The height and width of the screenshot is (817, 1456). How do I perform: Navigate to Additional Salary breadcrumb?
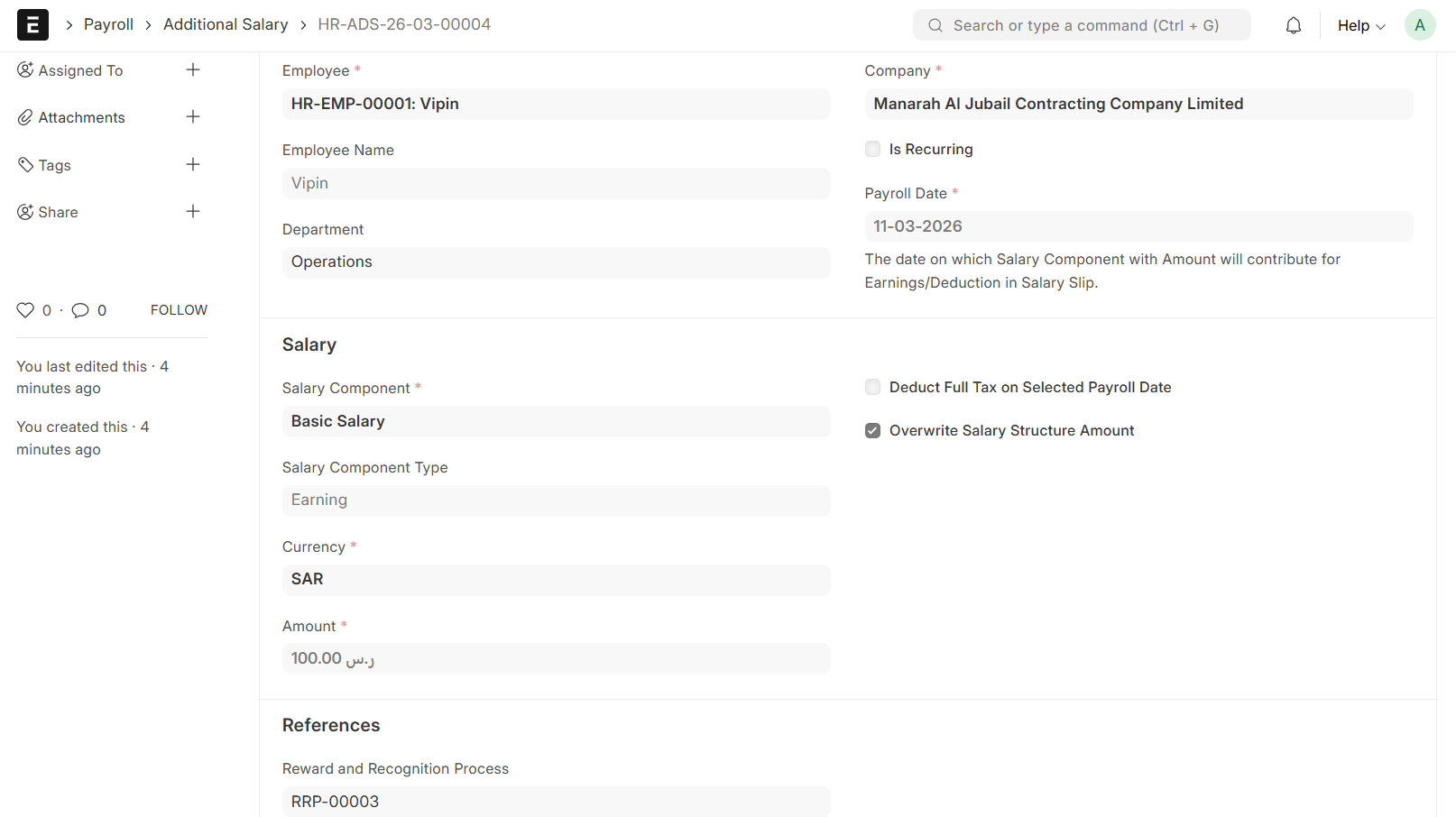click(x=226, y=24)
